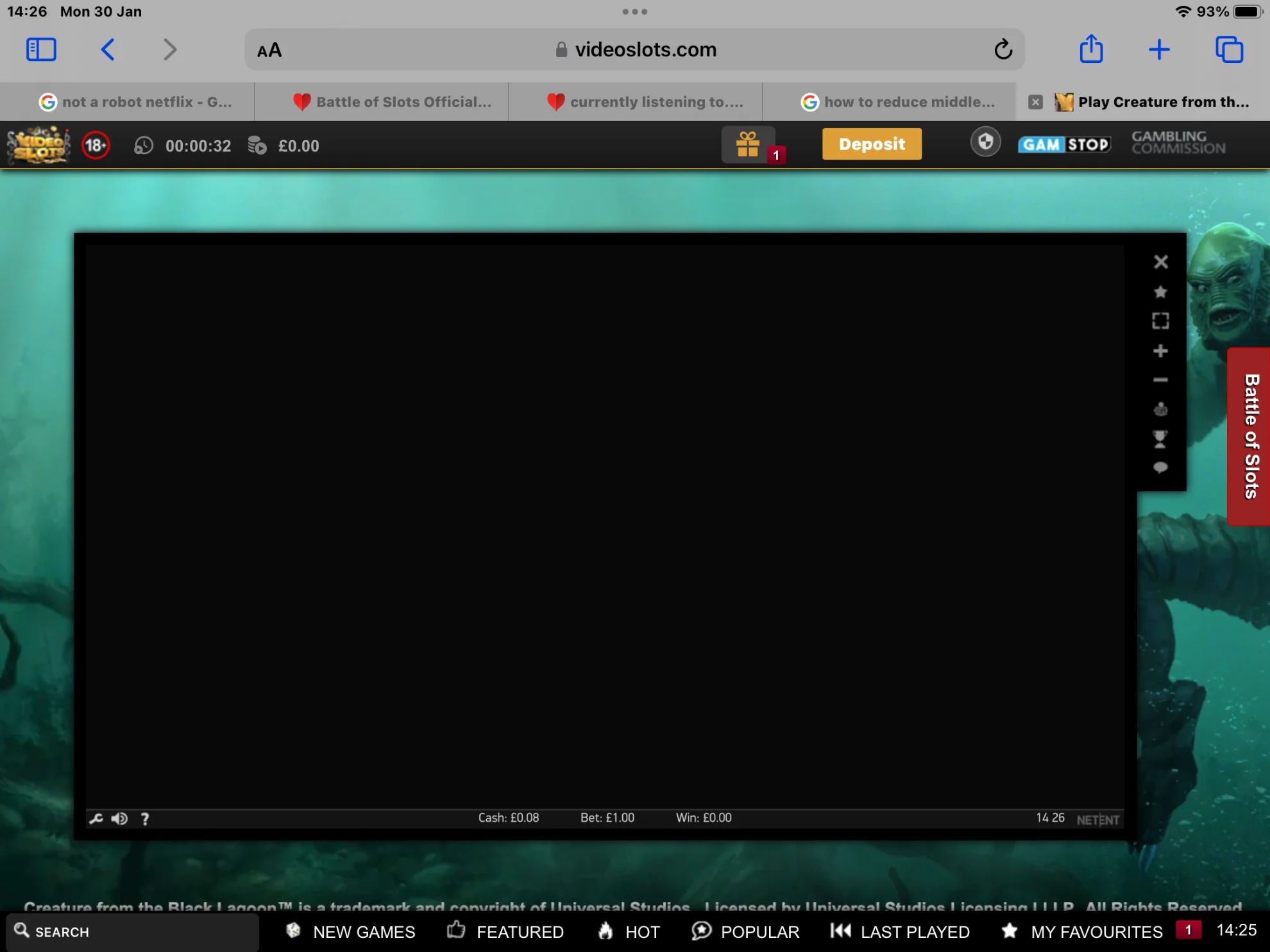Open the gift rewards box
The image size is (1270, 952).
749,145
